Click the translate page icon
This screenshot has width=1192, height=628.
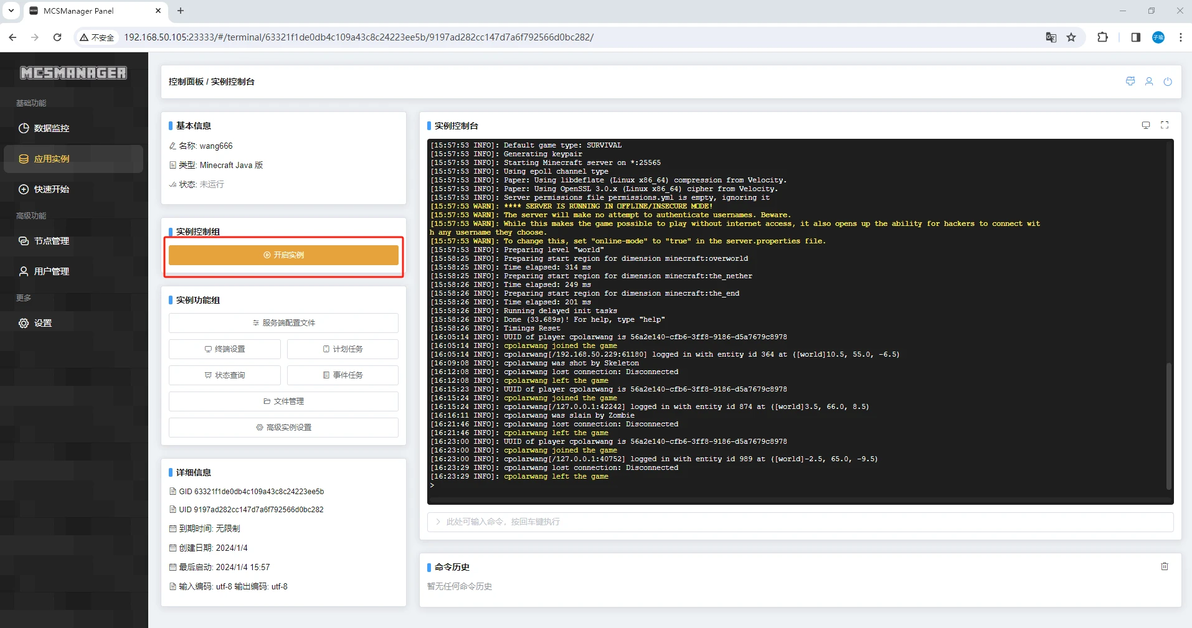click(1051, 37)
